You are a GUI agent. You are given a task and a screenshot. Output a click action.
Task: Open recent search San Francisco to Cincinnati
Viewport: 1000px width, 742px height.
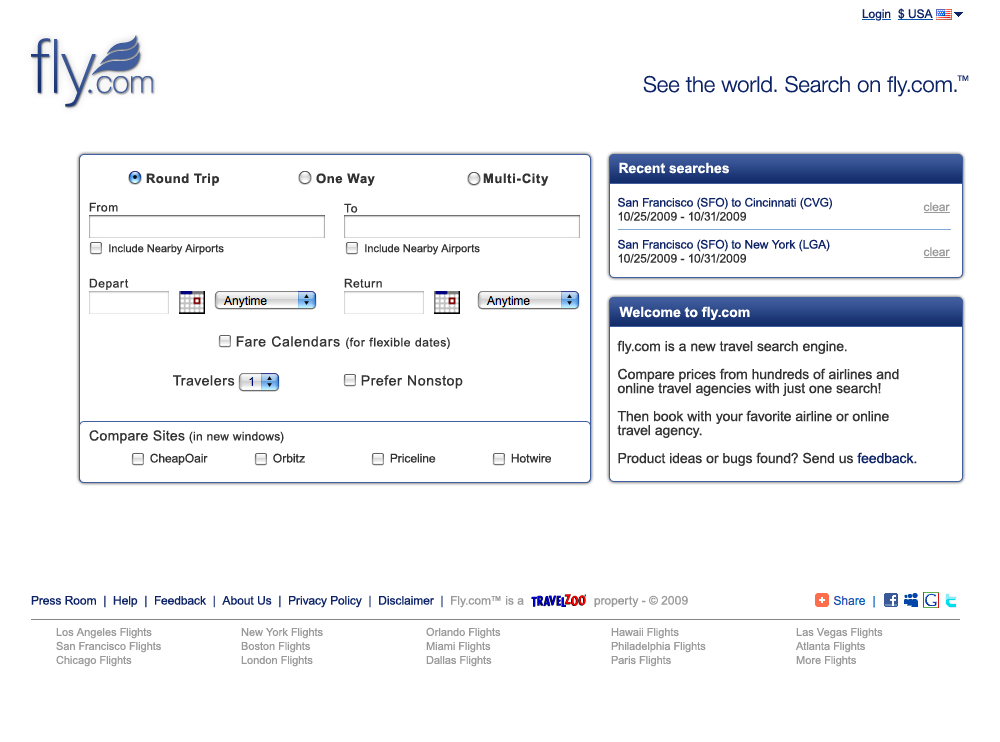tap(724, 202)
